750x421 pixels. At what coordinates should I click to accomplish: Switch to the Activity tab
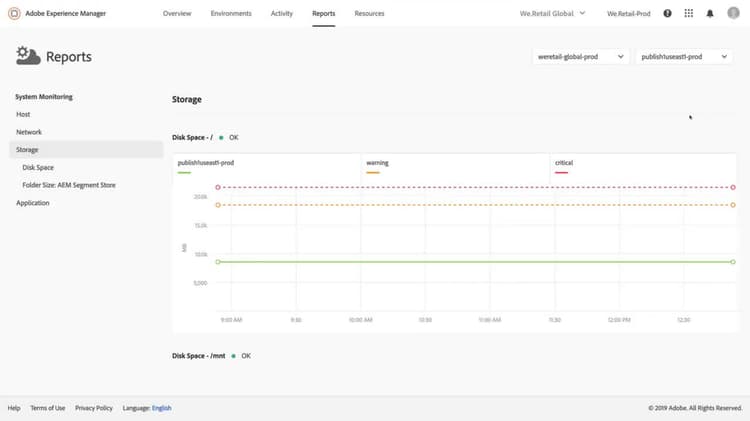click(282, 13)
